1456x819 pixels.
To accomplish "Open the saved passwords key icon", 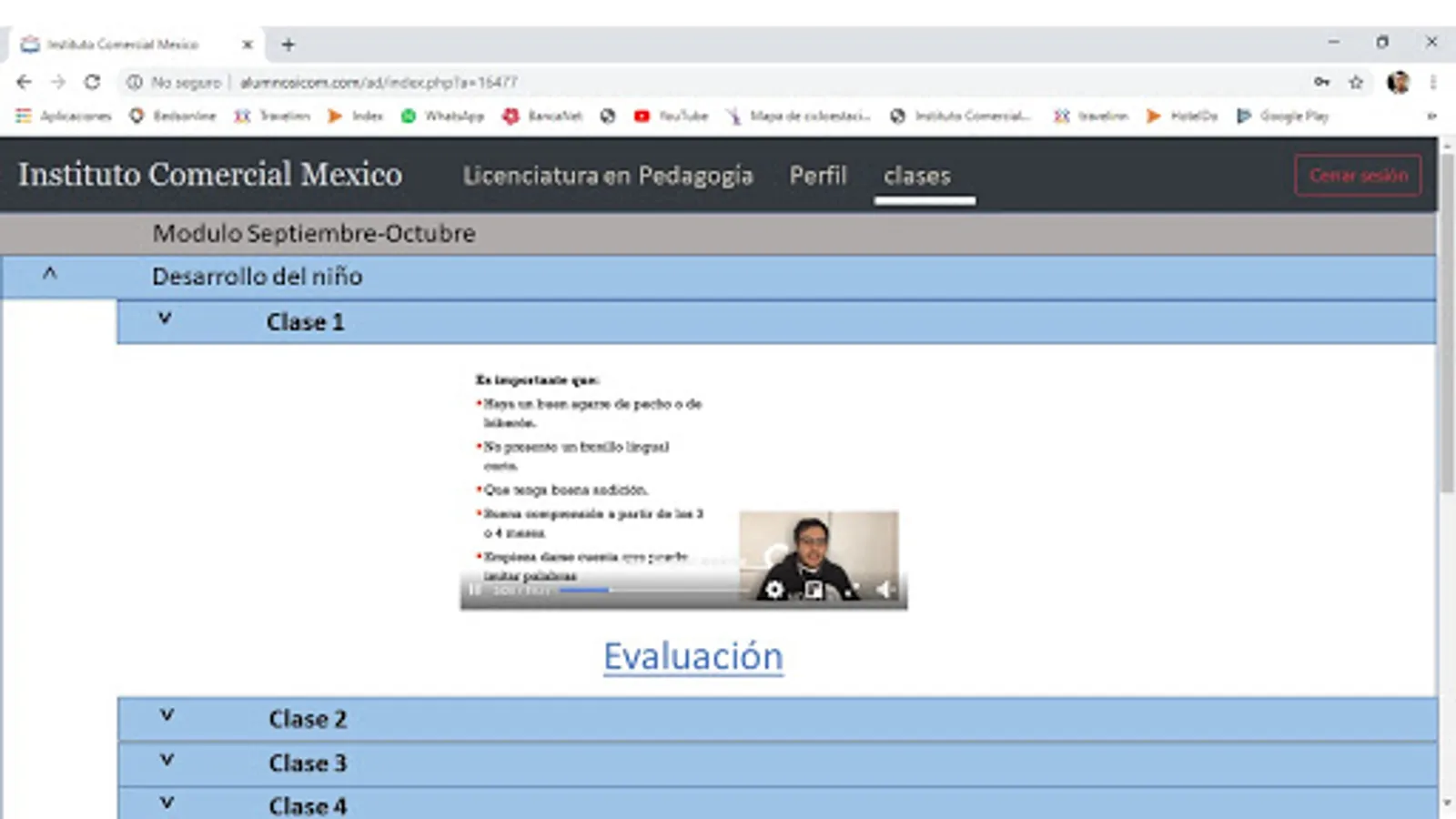I will pos(1321,82).
